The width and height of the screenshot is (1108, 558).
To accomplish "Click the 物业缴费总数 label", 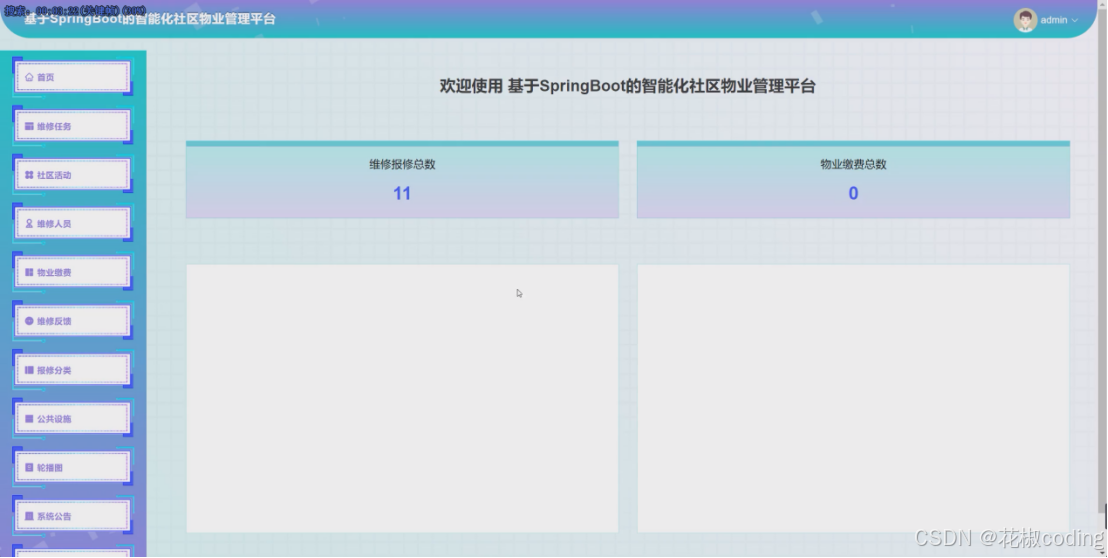I will click(853, 164).
